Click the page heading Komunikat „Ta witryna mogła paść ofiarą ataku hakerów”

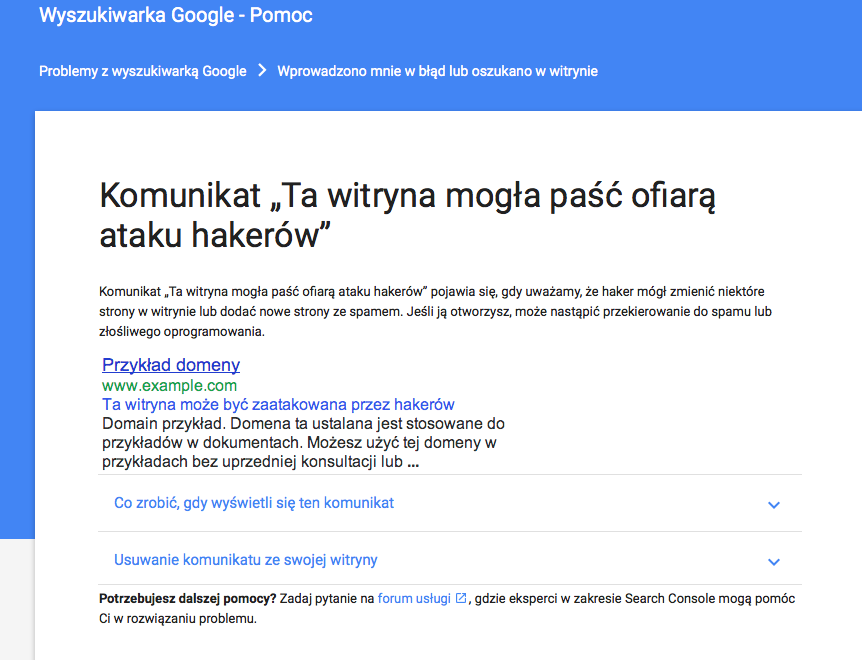coord(407,215)
